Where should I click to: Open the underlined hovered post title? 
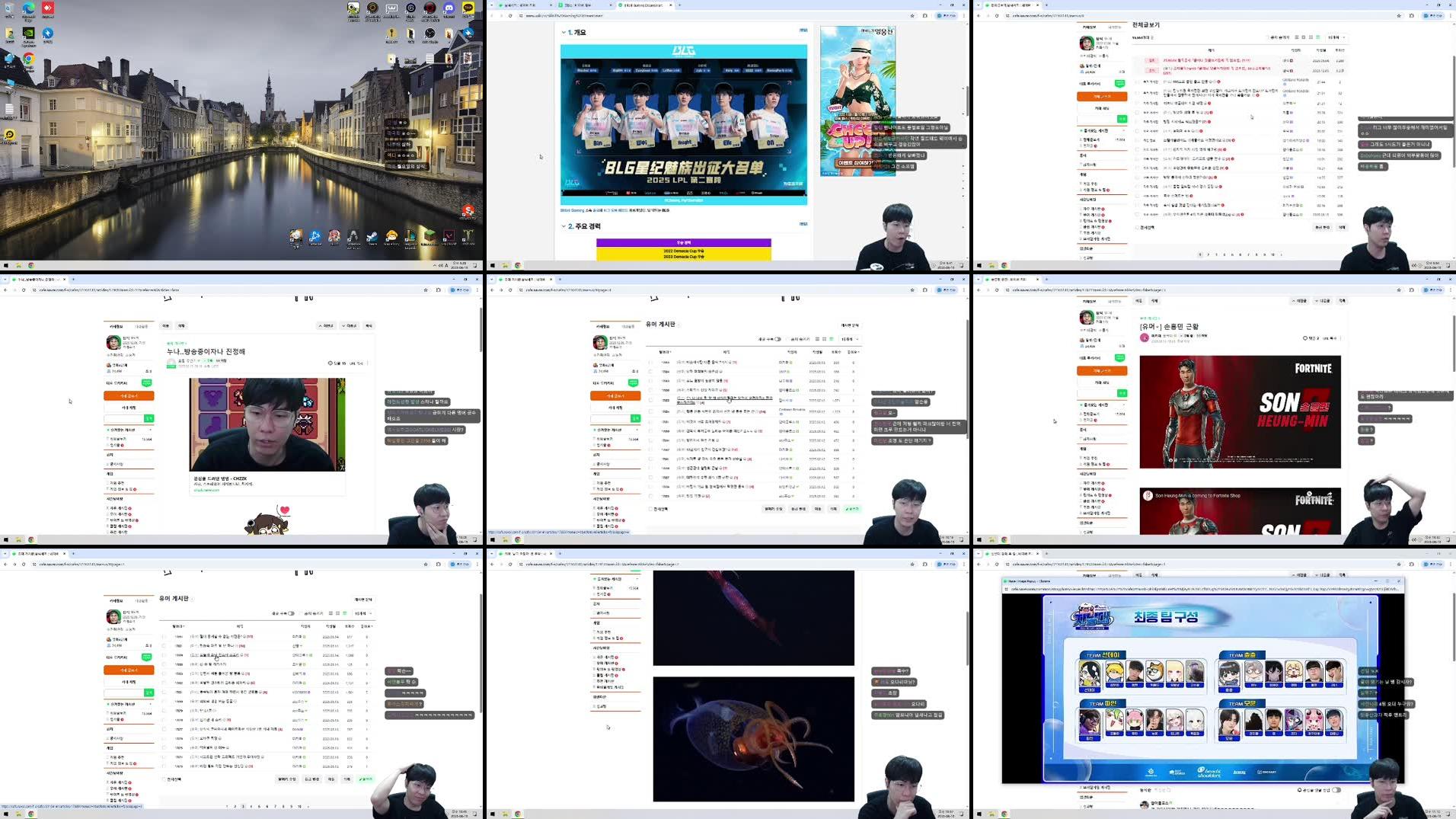coord(724,399)
